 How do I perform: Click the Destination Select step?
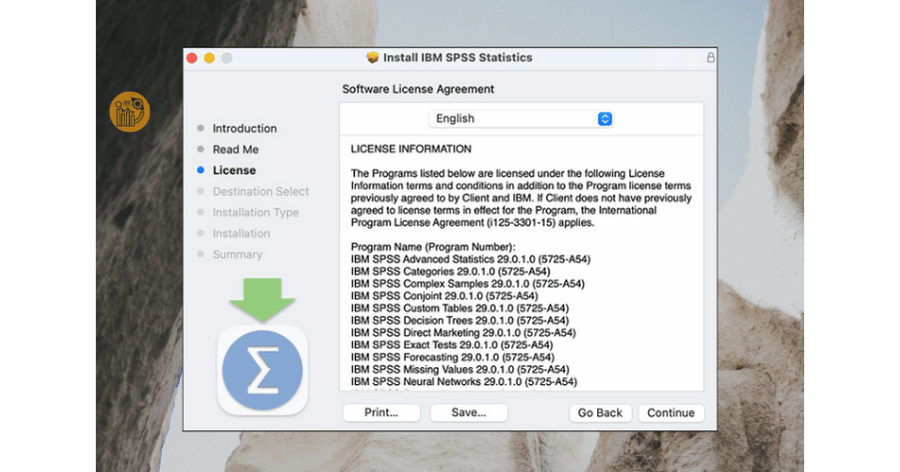point(260,192)
